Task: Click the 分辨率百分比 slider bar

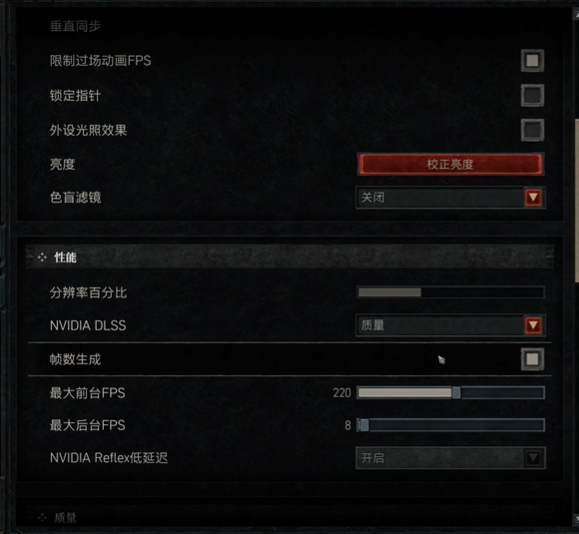Action: click(451, 292)
